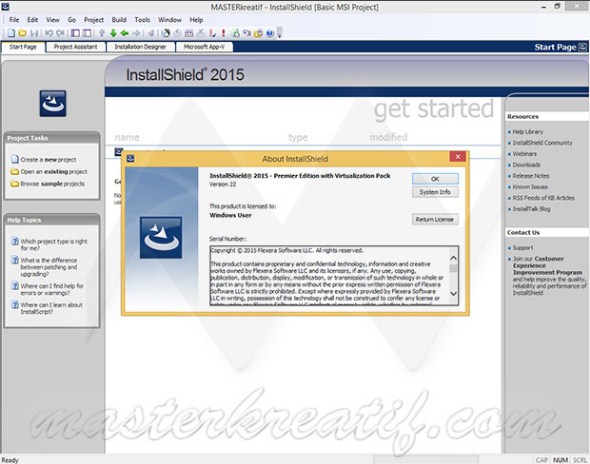Click OK in About InstallShield dialog
This screenshot has width=590, height=464.
(x=435, y=179)
